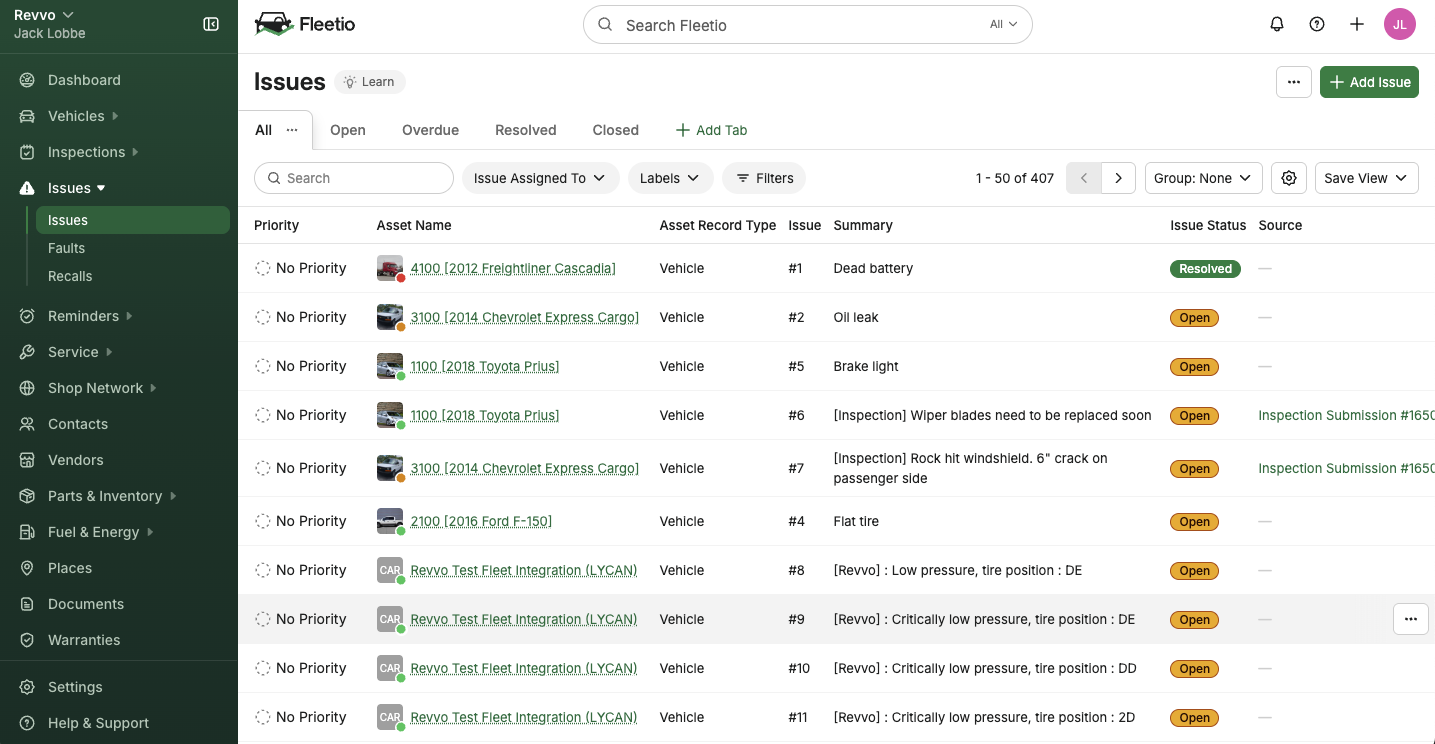Click the Add Issue button

coord(1369,82)
